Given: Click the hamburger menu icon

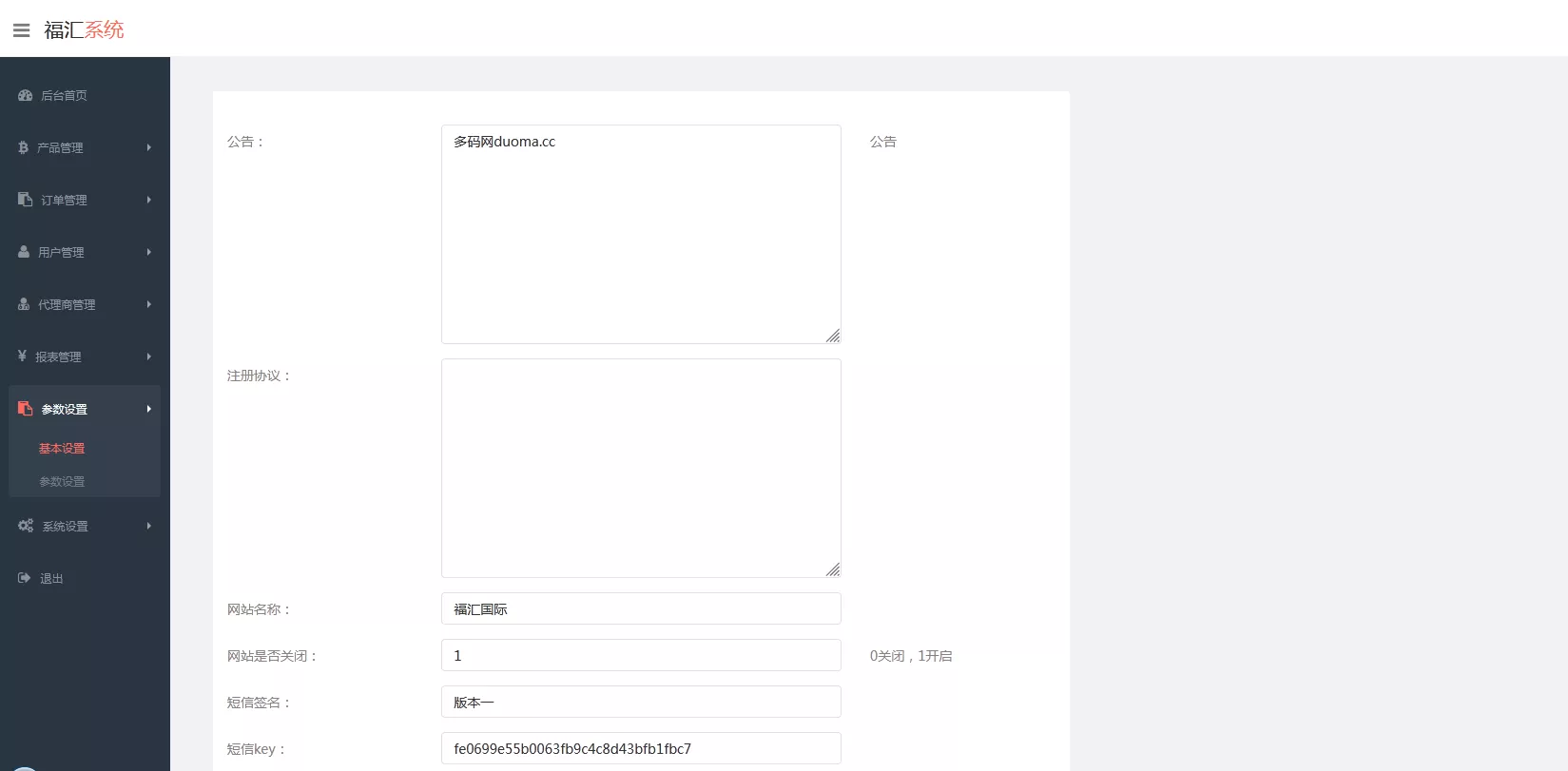Looking at the screenshot, I should (x=21, y=30).
